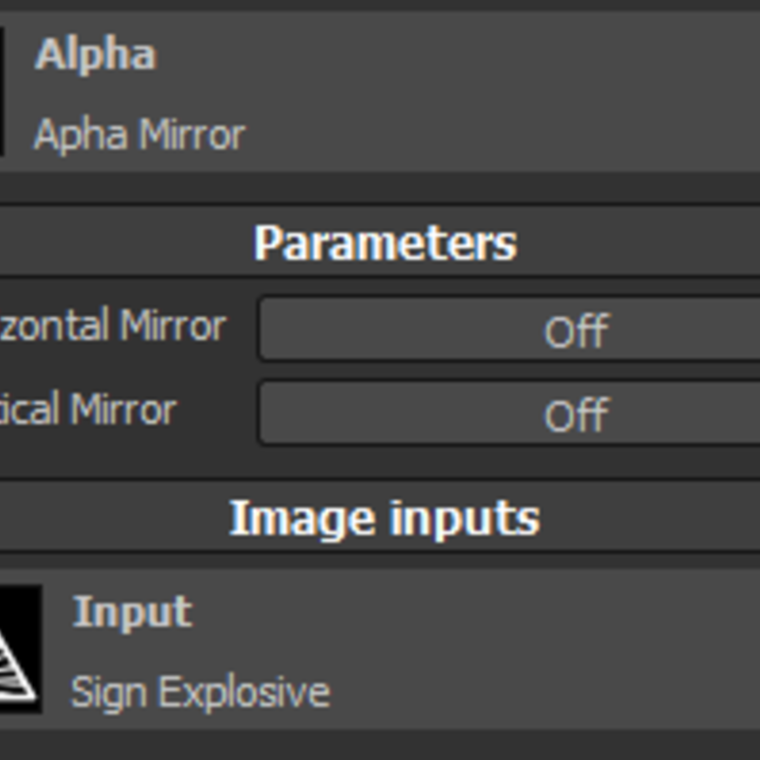Viewport: 760px width, 760px height.
Task: Click the Alpha preview thumbnail
Action: pyautogui.click(x=2, y=92)
